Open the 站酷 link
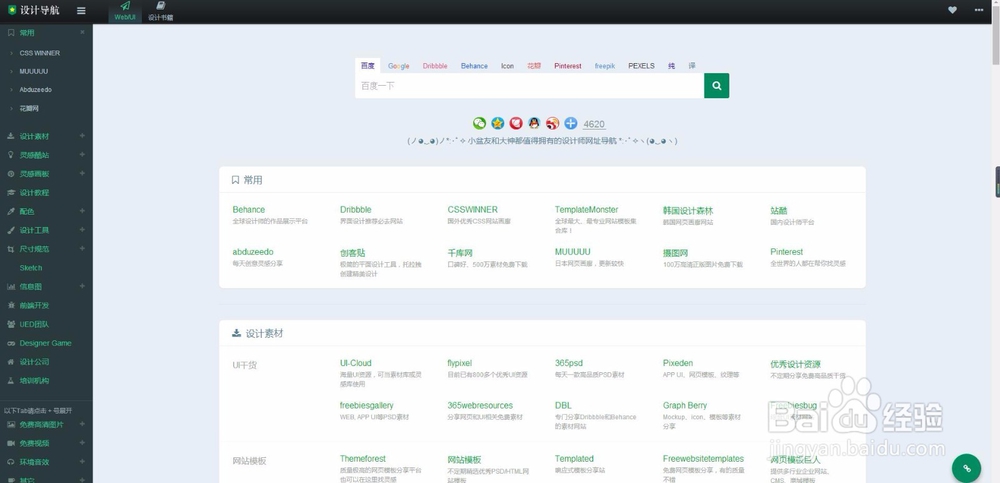 coord(779,211)
